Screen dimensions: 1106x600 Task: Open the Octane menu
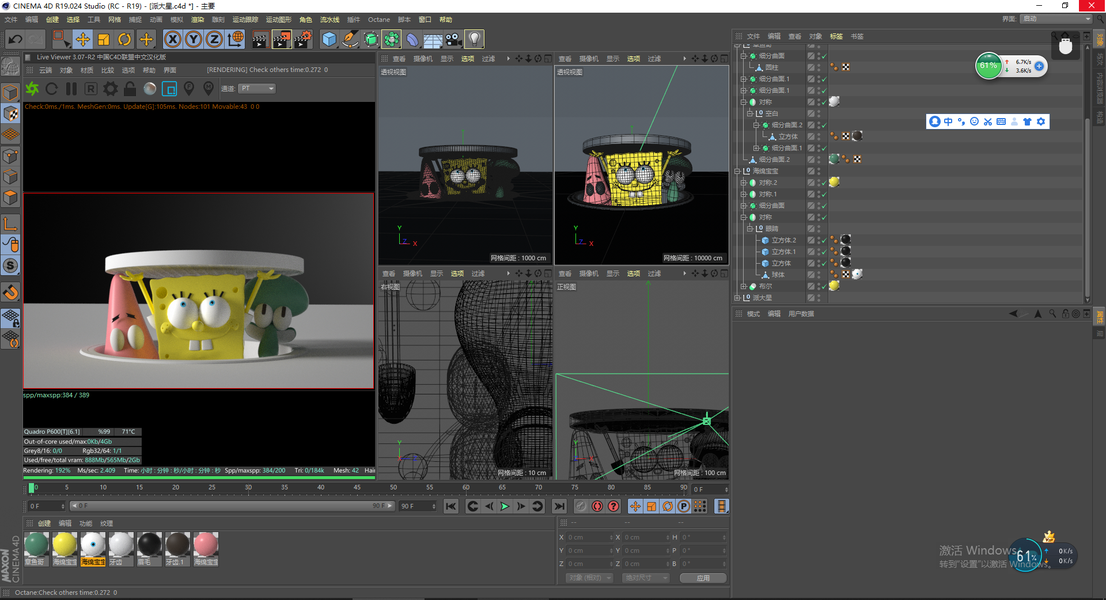(379, 20)
